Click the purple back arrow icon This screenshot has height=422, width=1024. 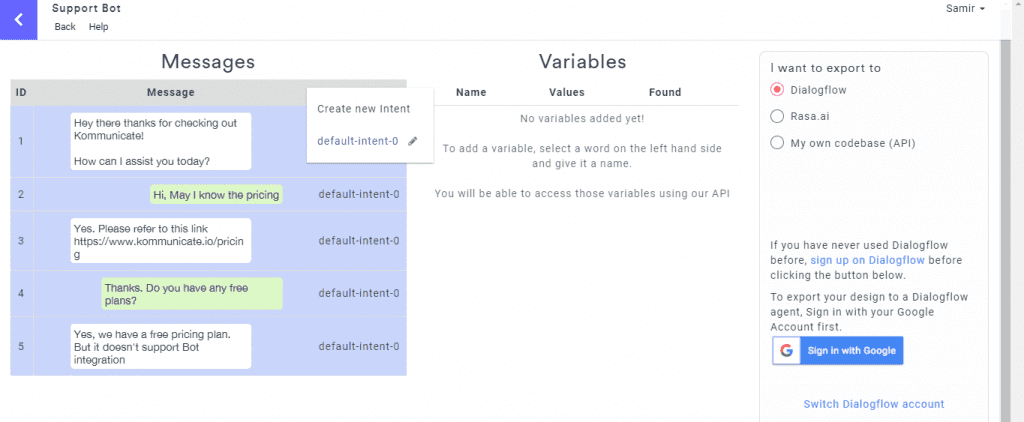[x=18, y=20]
